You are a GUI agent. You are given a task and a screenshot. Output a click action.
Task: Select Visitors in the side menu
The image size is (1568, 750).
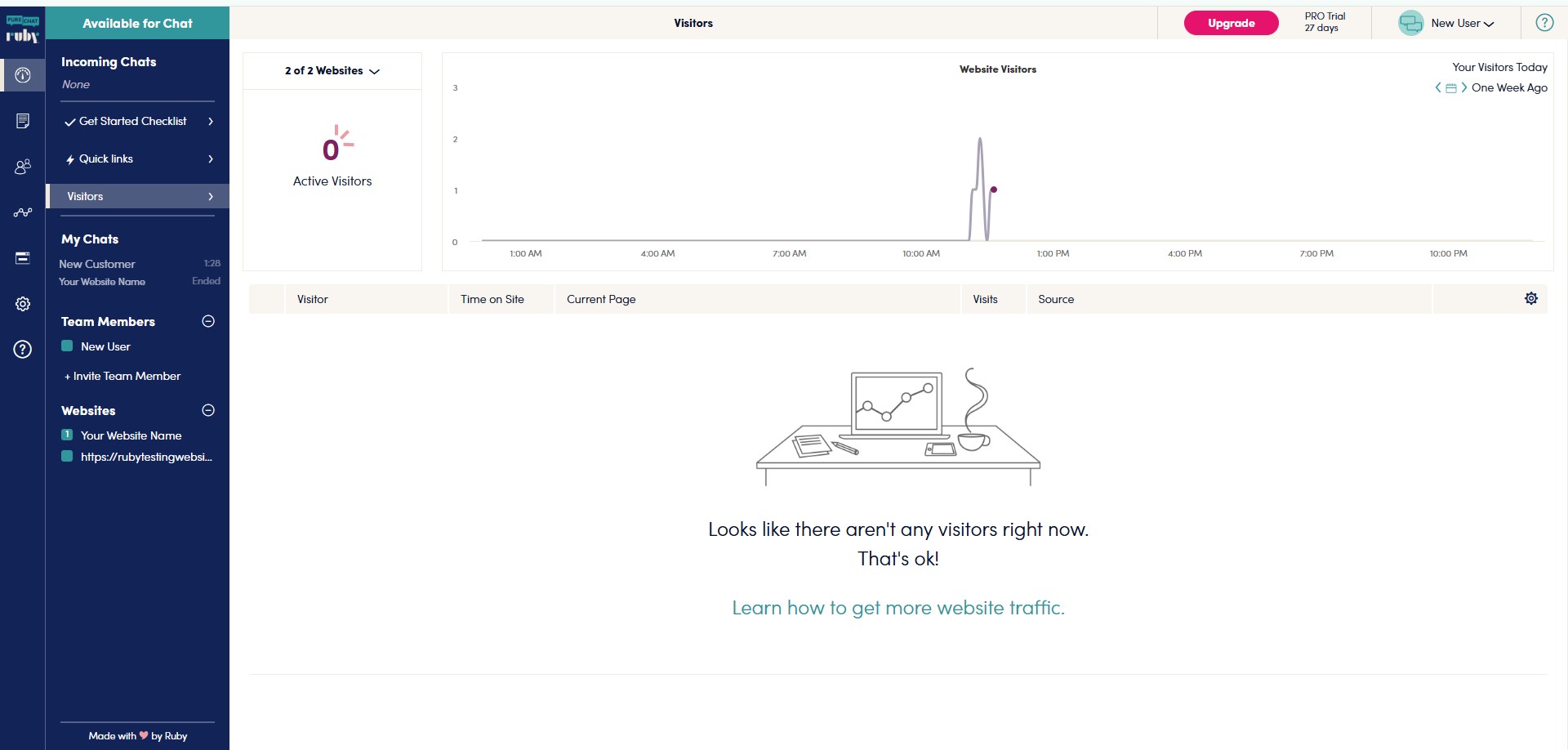coord(137,196)
